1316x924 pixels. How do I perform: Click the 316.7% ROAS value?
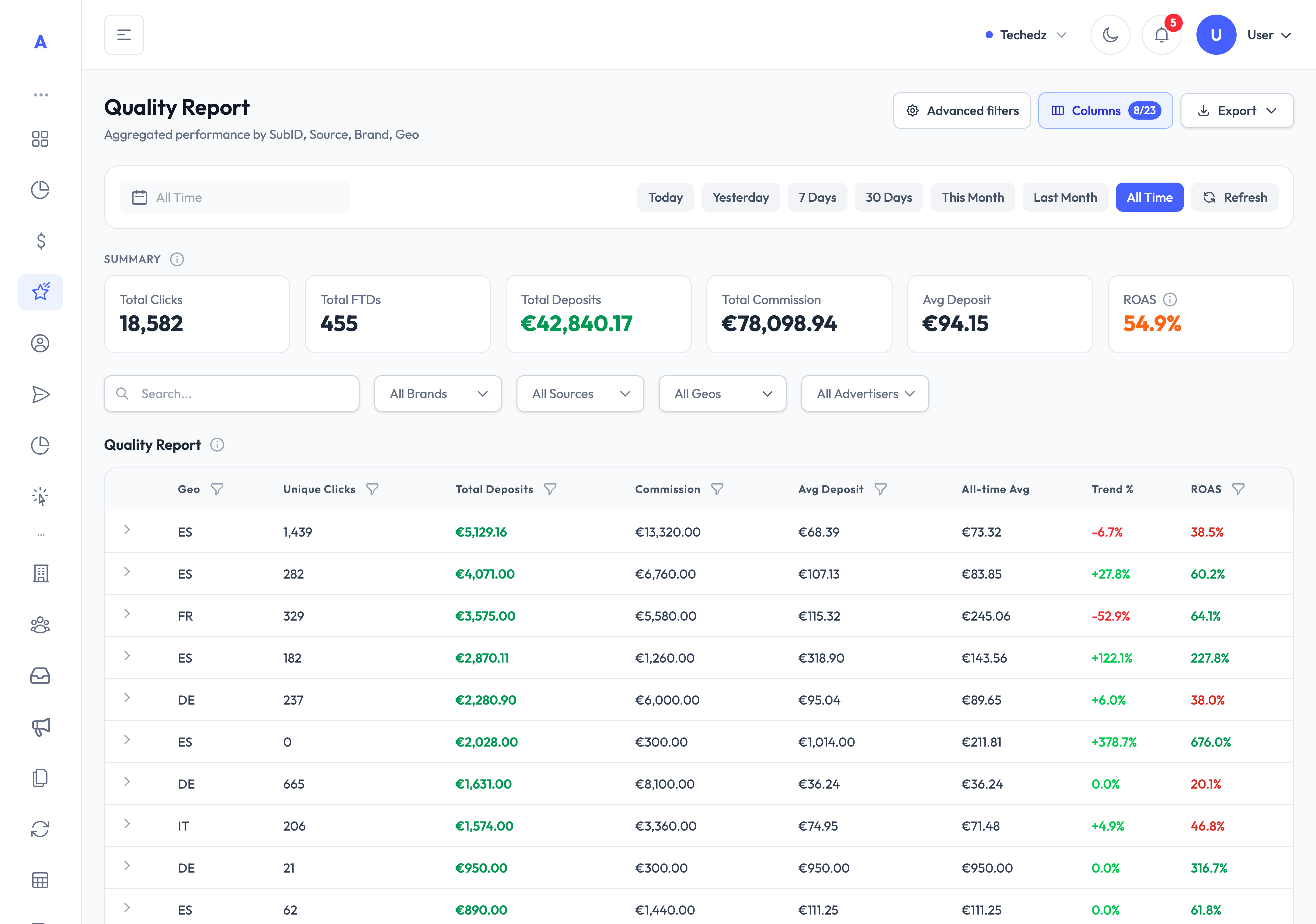(x=1209, y=868)
